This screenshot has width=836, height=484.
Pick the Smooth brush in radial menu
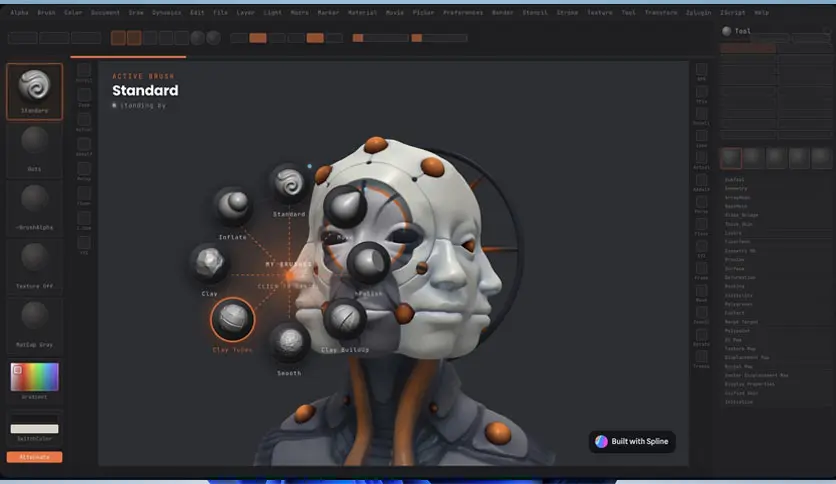(290, 342)
